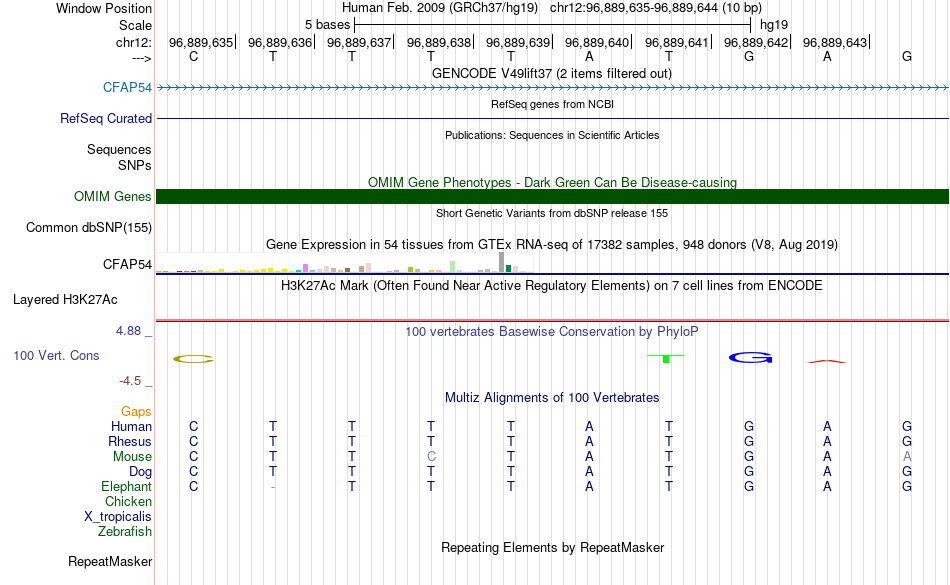Open the 100 Vert. Cons label
Screen dimensions: 950x585
[x=56, y=355]
